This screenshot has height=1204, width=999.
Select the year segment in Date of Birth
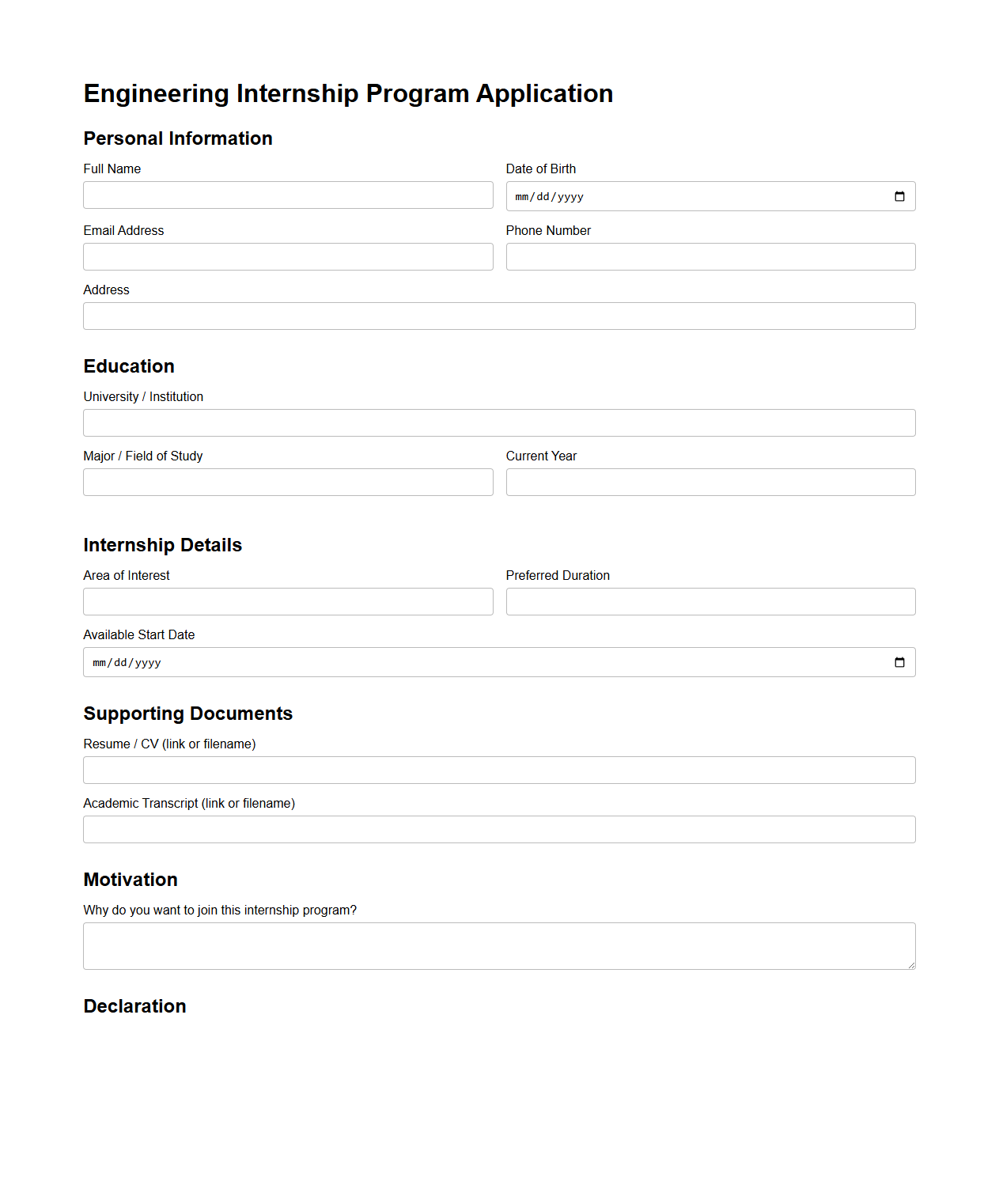click(x=570, y=196)
